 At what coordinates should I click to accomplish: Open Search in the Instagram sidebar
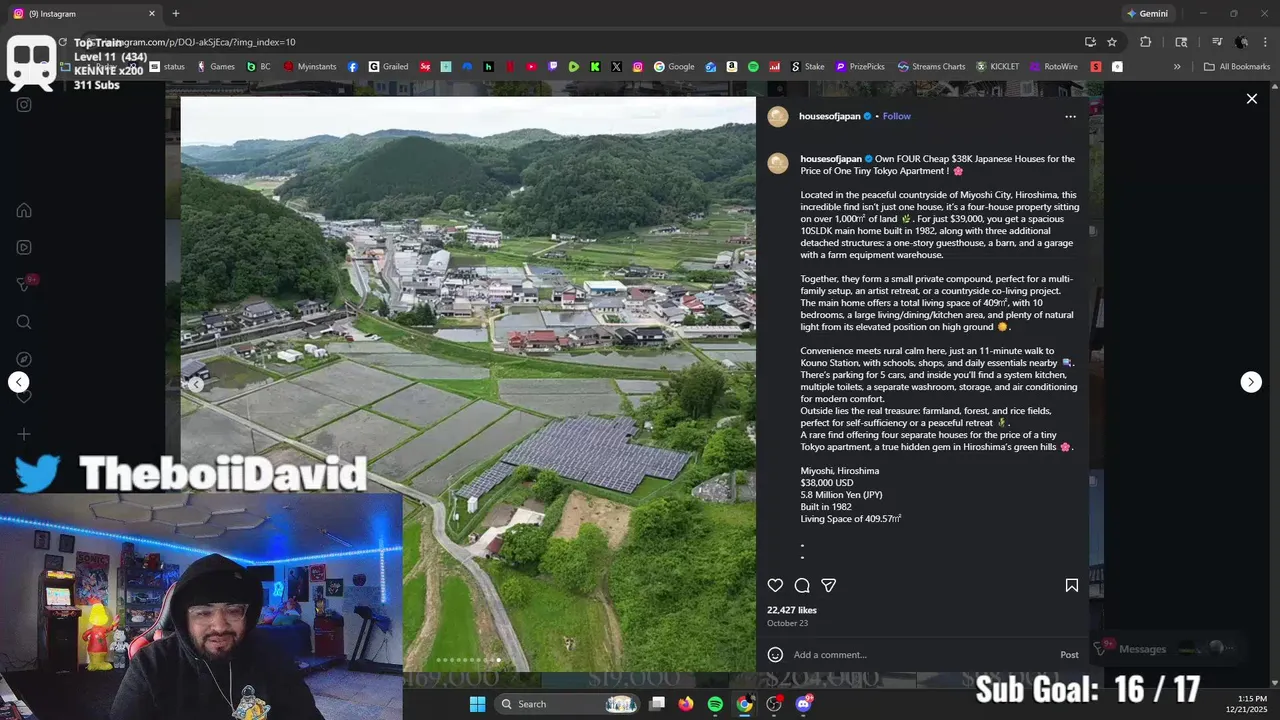click(x=24, y=322)
